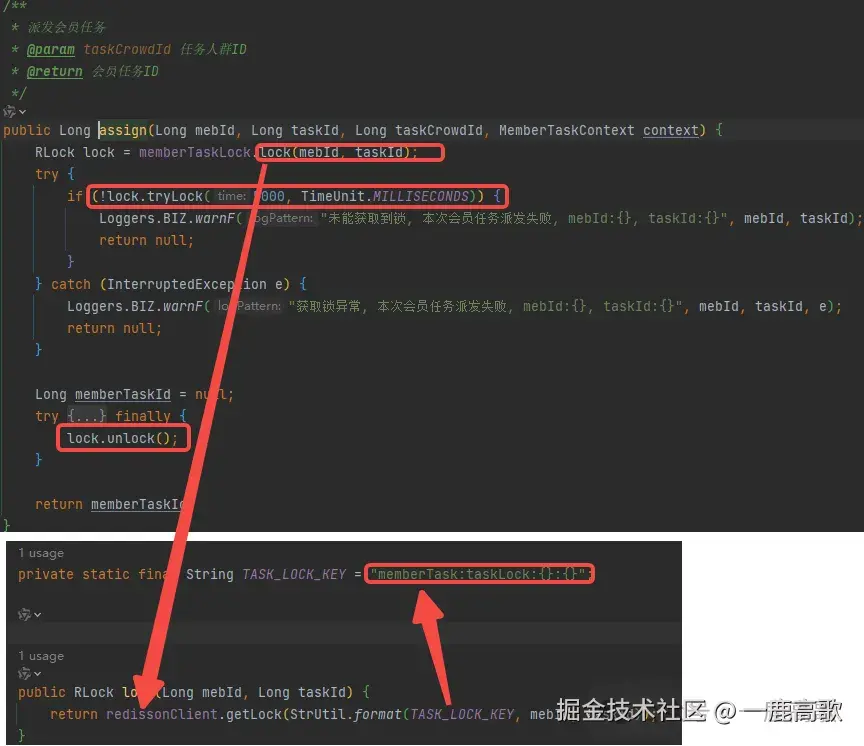Click 'return null;' inside the if block
This screenshot has height=746, width=864.
tap(146, 240)
